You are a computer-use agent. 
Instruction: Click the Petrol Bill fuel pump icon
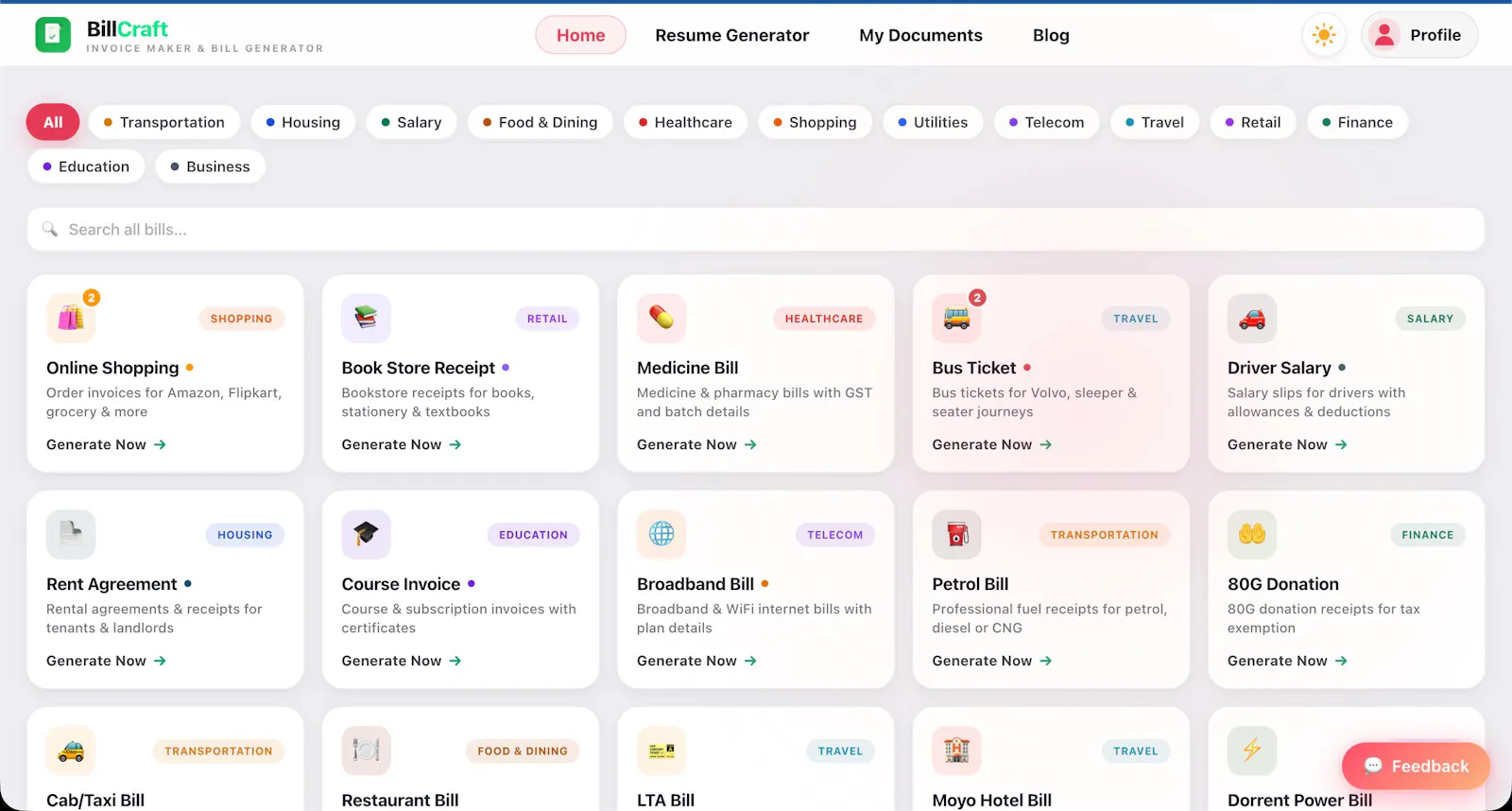click(x=956, y=535)
